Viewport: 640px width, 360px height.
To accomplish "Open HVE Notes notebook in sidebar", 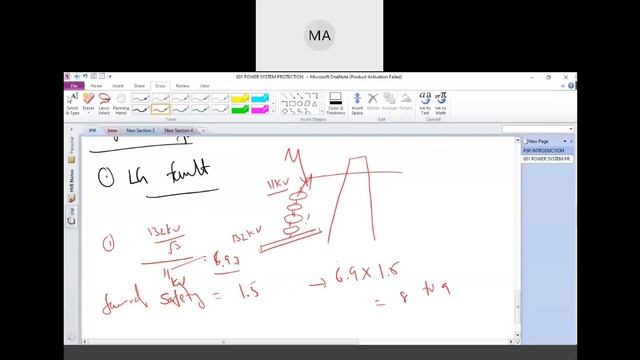I will tap(72, 186).
